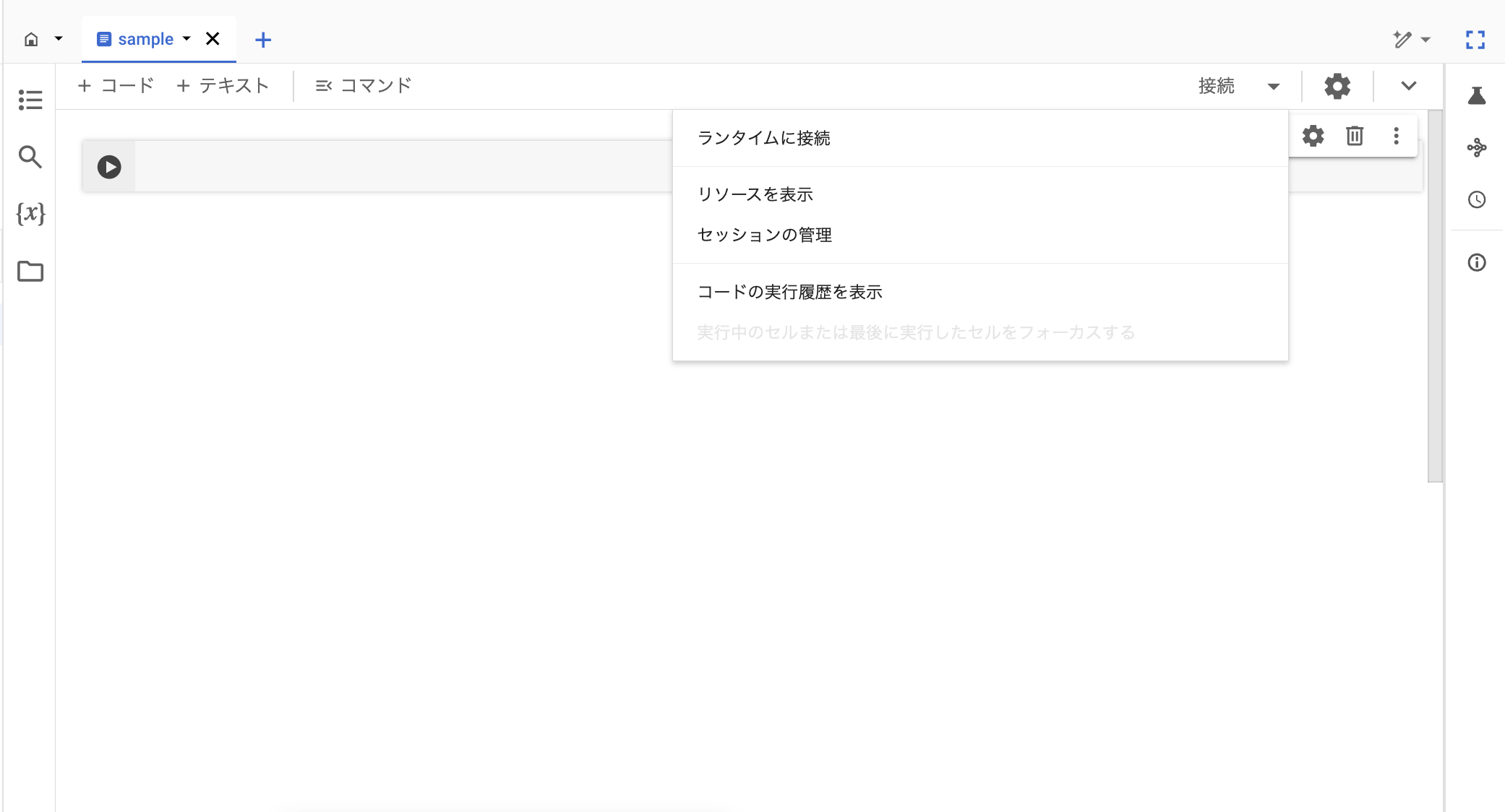Open notebook settings via the gear icon
Image resolution: width=1505 pixels, height=812 pixels.
point(1337,86)
